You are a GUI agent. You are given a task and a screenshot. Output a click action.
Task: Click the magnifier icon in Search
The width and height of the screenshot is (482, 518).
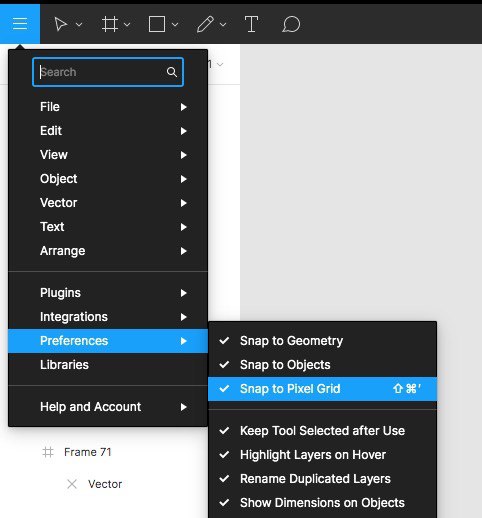(x=172, y=72)
